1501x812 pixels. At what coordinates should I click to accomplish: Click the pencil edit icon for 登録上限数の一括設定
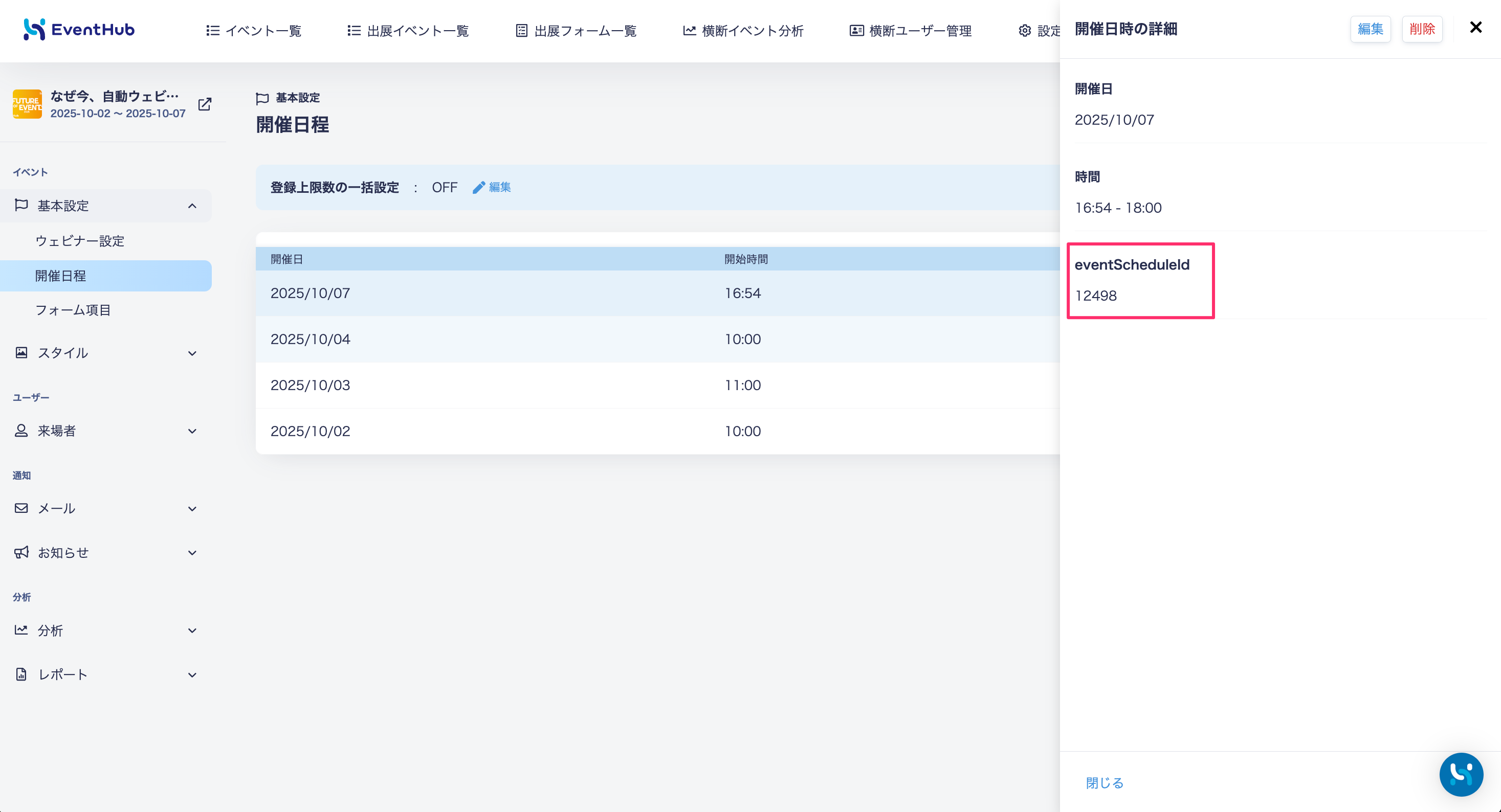(478, 188)
